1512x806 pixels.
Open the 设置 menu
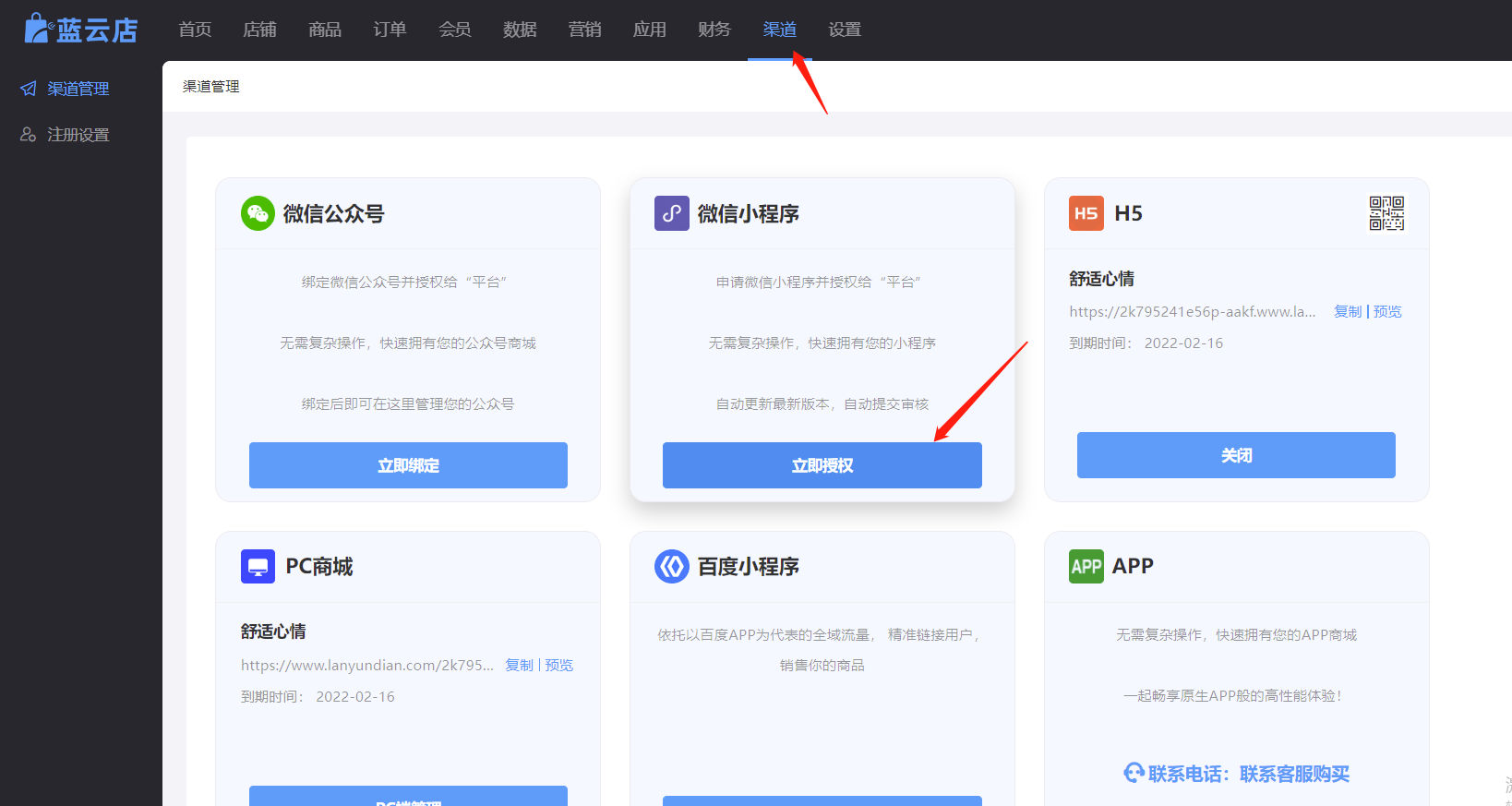845,30
